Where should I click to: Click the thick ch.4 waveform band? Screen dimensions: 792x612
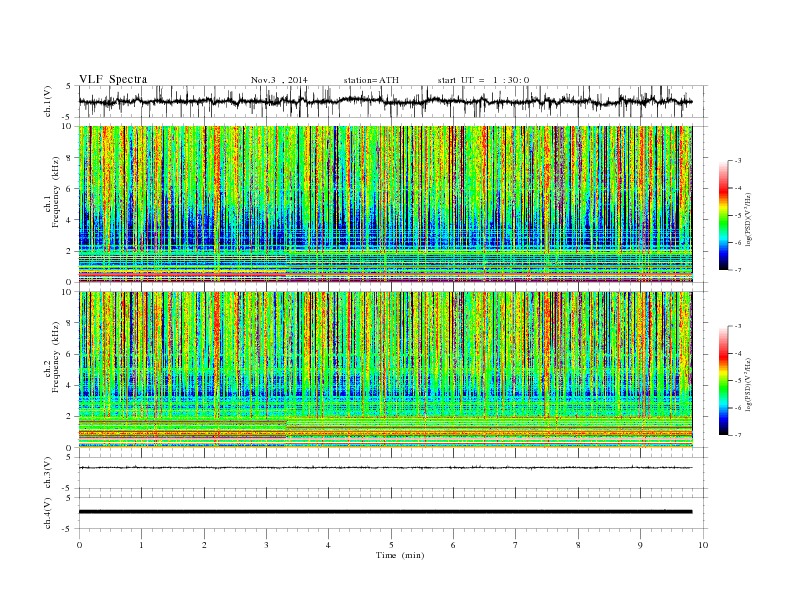coord(385,512)
